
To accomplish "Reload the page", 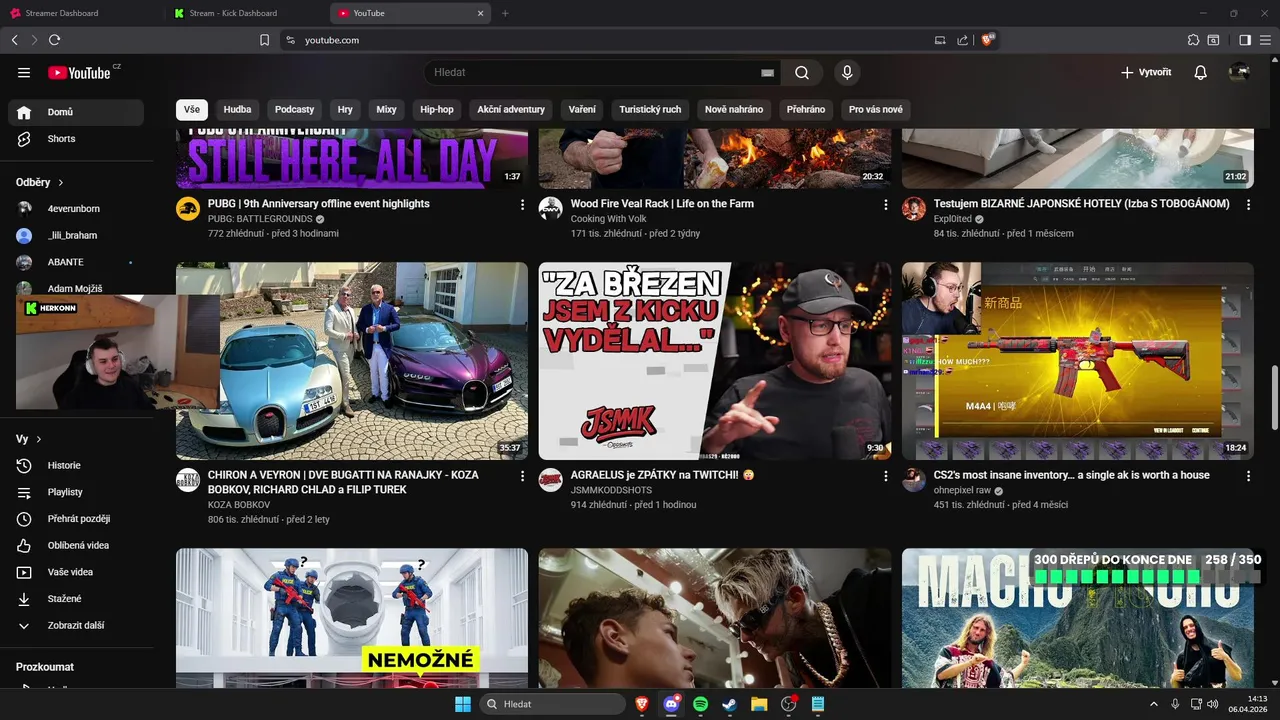I will 54,40.
